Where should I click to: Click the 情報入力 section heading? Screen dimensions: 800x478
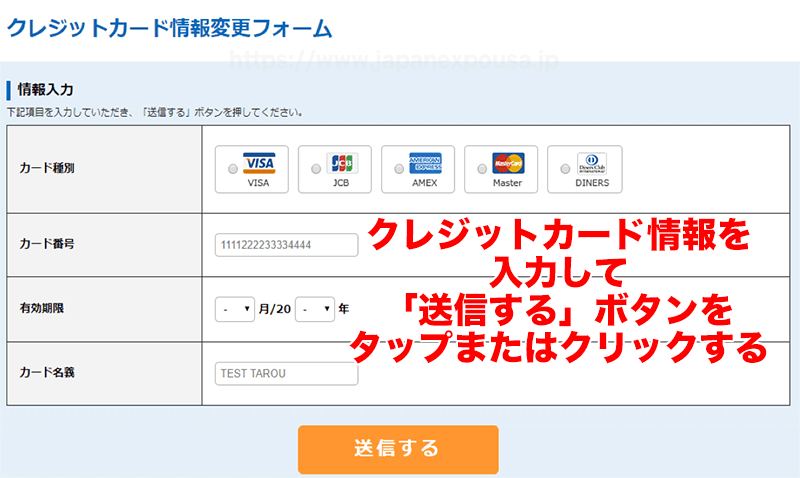[x=45, y=90]
